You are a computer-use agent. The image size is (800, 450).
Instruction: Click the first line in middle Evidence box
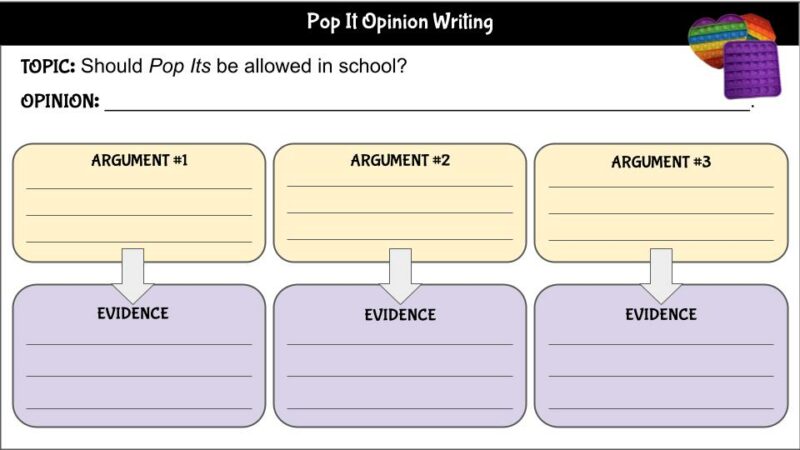click(x=400, y=342)
